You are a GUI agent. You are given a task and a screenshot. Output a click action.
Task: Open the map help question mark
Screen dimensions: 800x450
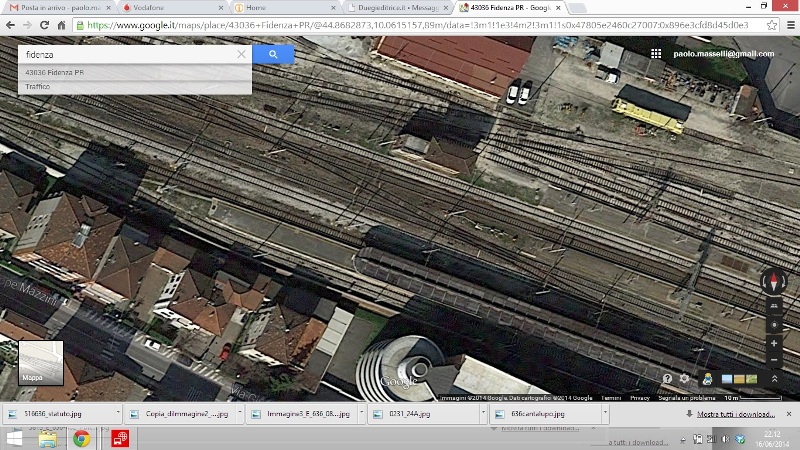pyautogui.click(x=667, y=379)
